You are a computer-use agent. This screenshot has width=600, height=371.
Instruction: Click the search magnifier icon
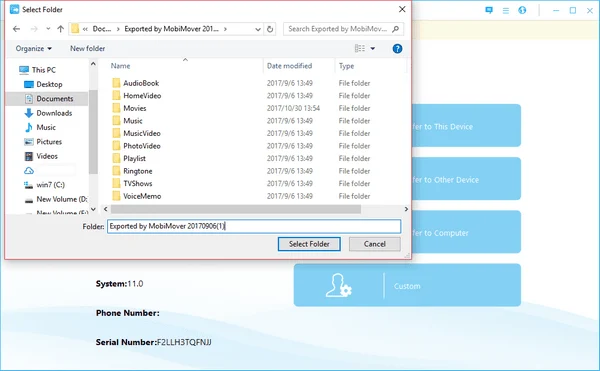click(395, 29)
